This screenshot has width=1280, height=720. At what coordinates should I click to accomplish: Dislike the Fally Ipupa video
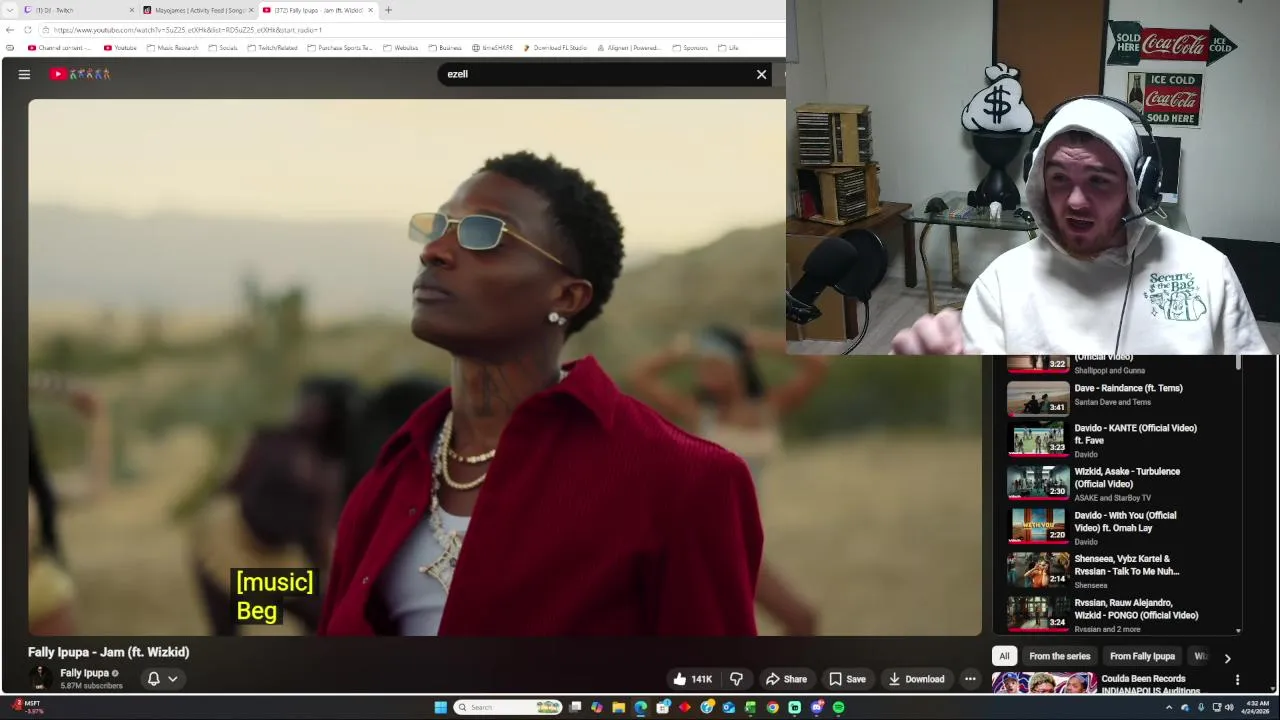click(737, 679)
